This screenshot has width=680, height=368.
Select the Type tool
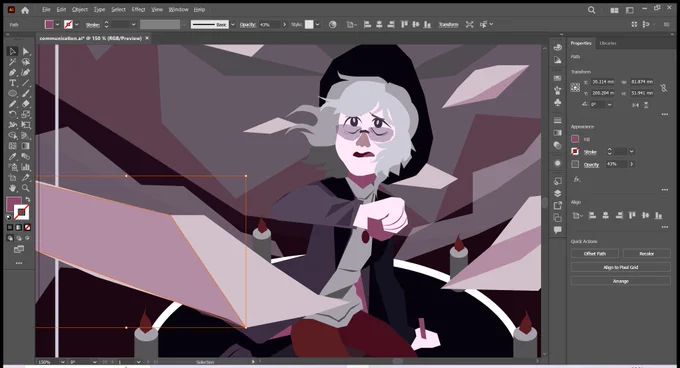click(12, 83)
